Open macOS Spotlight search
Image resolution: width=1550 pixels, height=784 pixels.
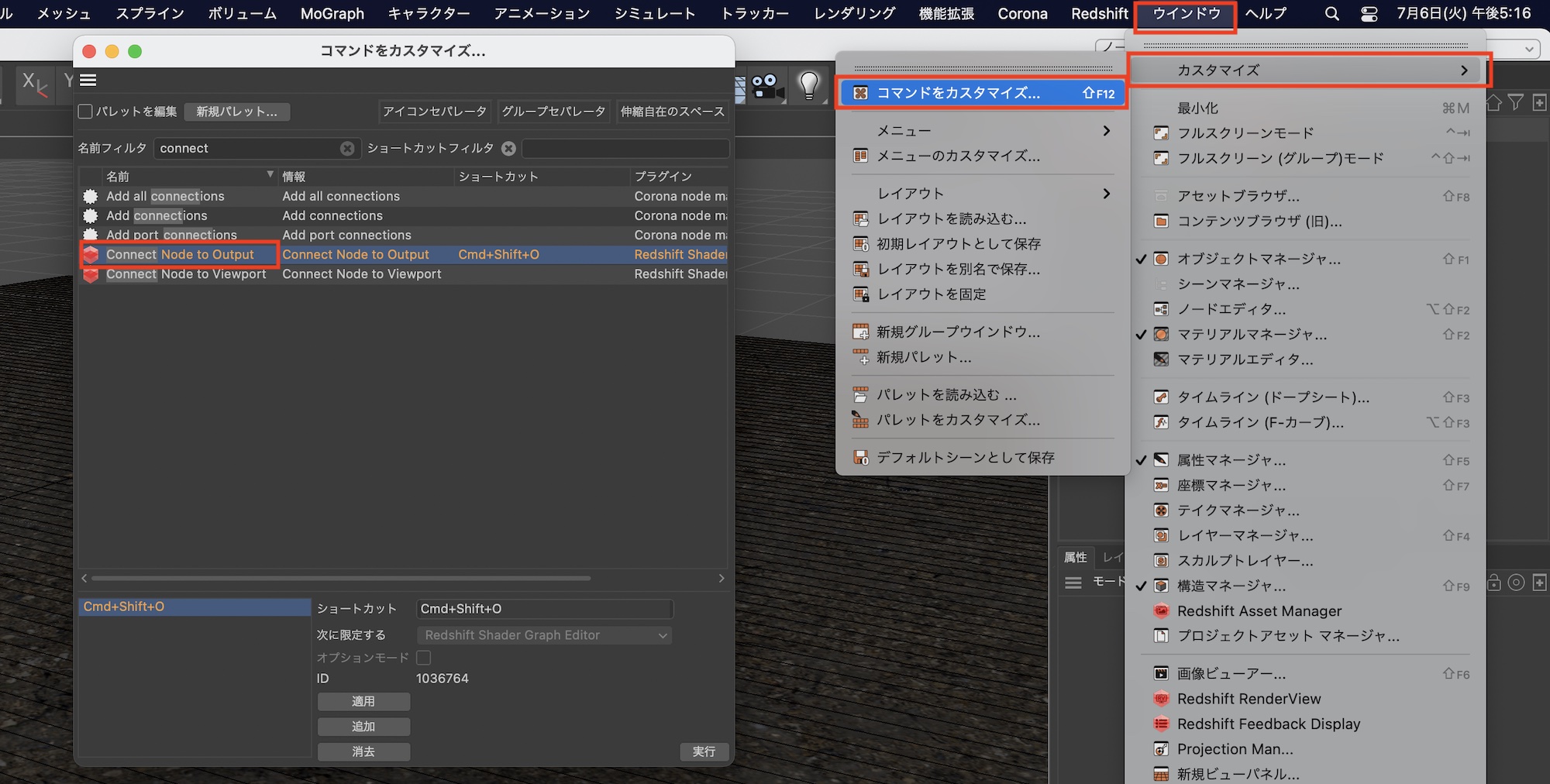tap(1331, 13)
